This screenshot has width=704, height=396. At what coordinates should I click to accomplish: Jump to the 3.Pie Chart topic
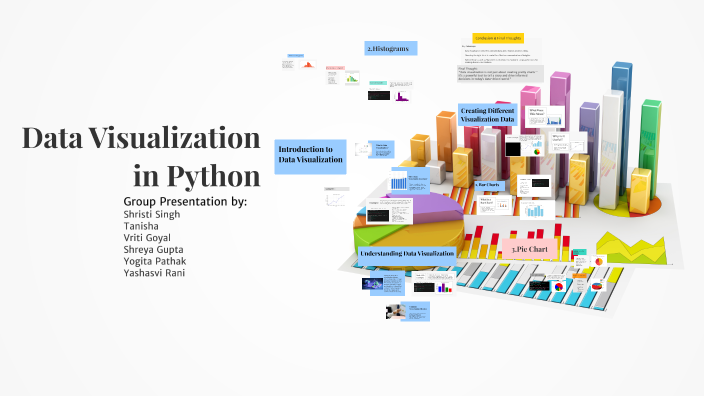530,249
